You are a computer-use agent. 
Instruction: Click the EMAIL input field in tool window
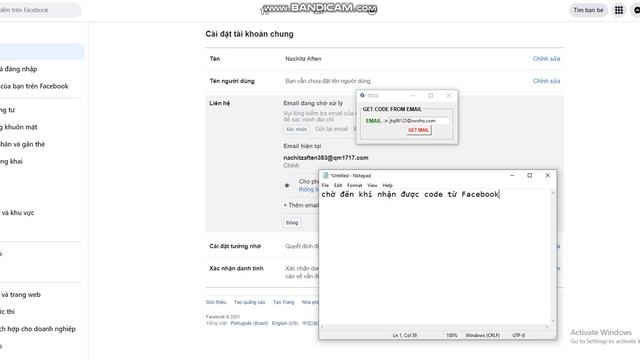(x=418, y=121)
